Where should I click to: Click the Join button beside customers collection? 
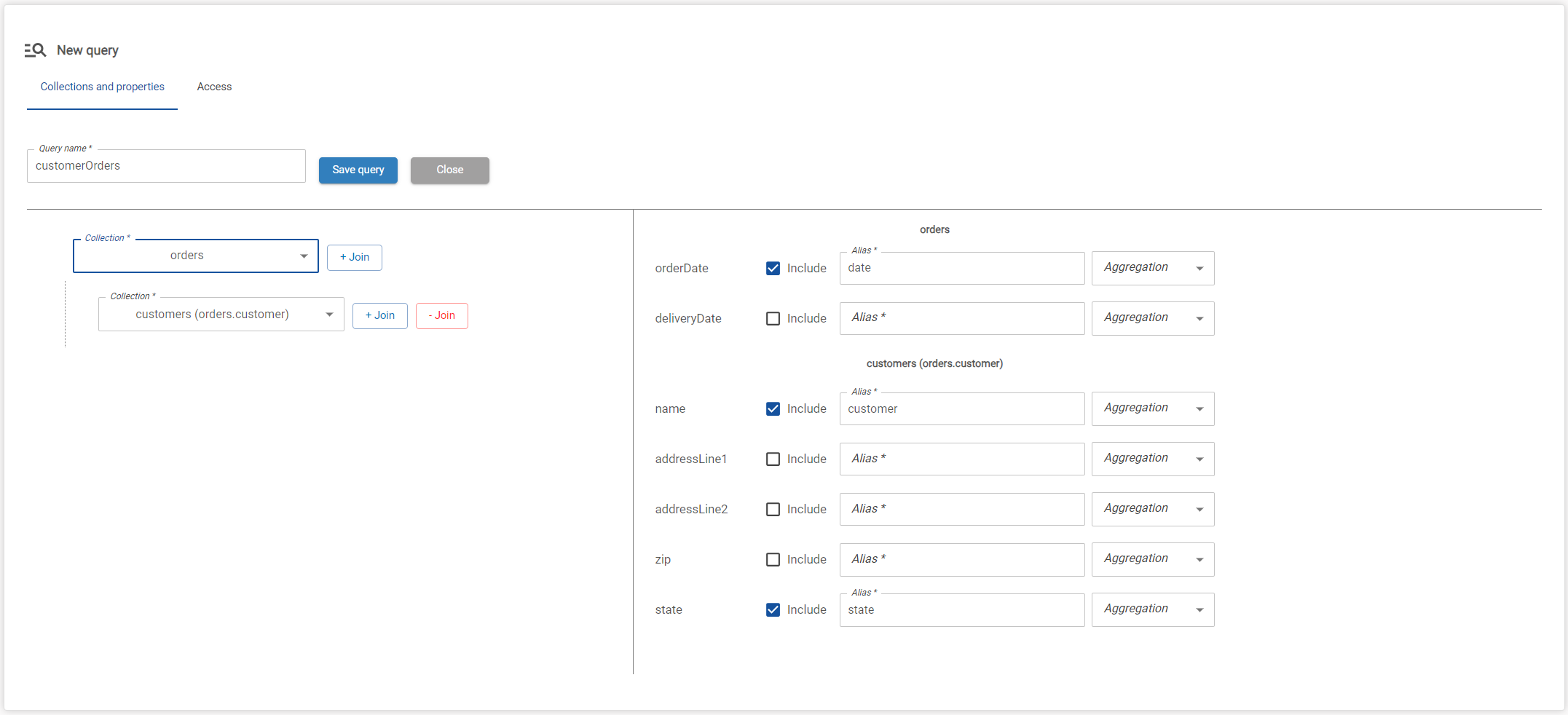click(x=379, y=315)
